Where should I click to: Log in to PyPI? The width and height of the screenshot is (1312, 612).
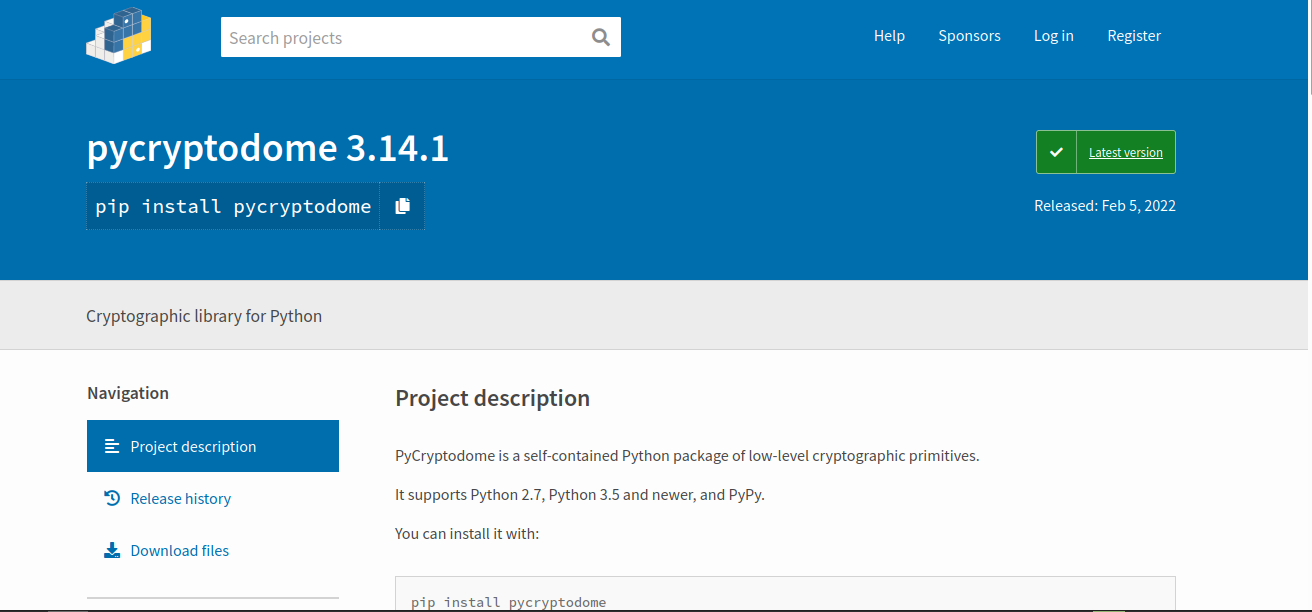point(1053,35)
